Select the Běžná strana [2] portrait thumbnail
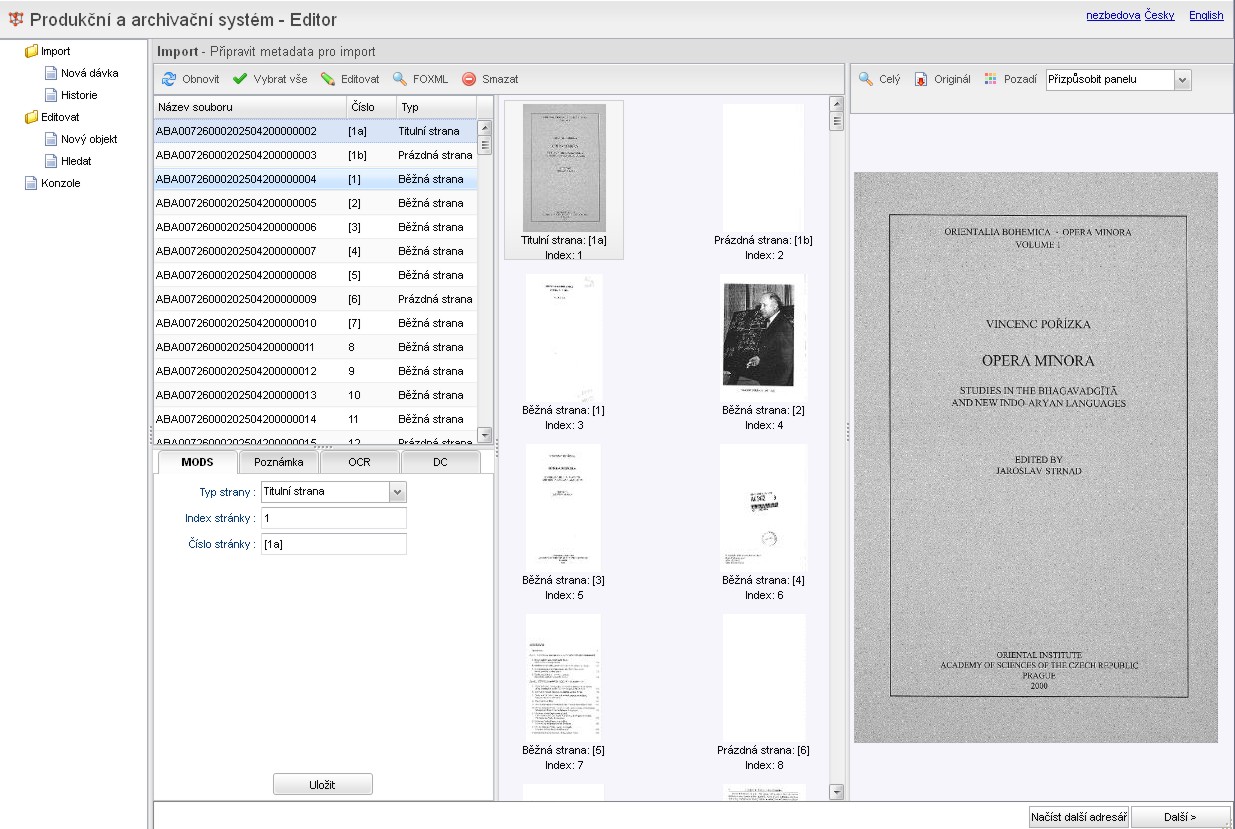The width and height of the screenshot is (1235, 829). (x=763, y=350)
